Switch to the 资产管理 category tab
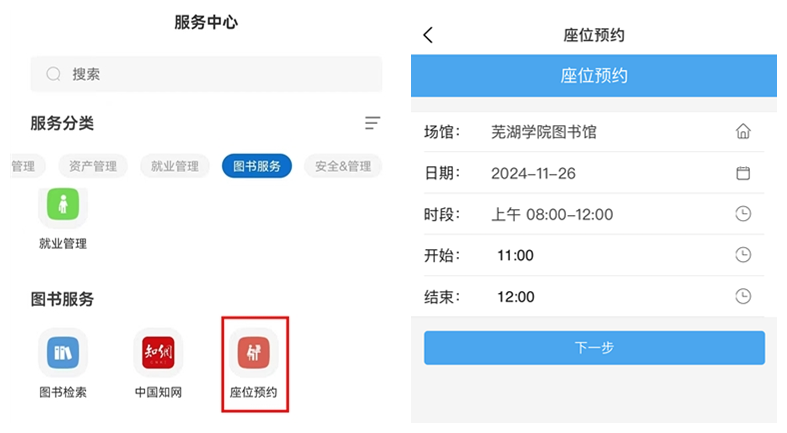787x433 pixels. (93, 166)
